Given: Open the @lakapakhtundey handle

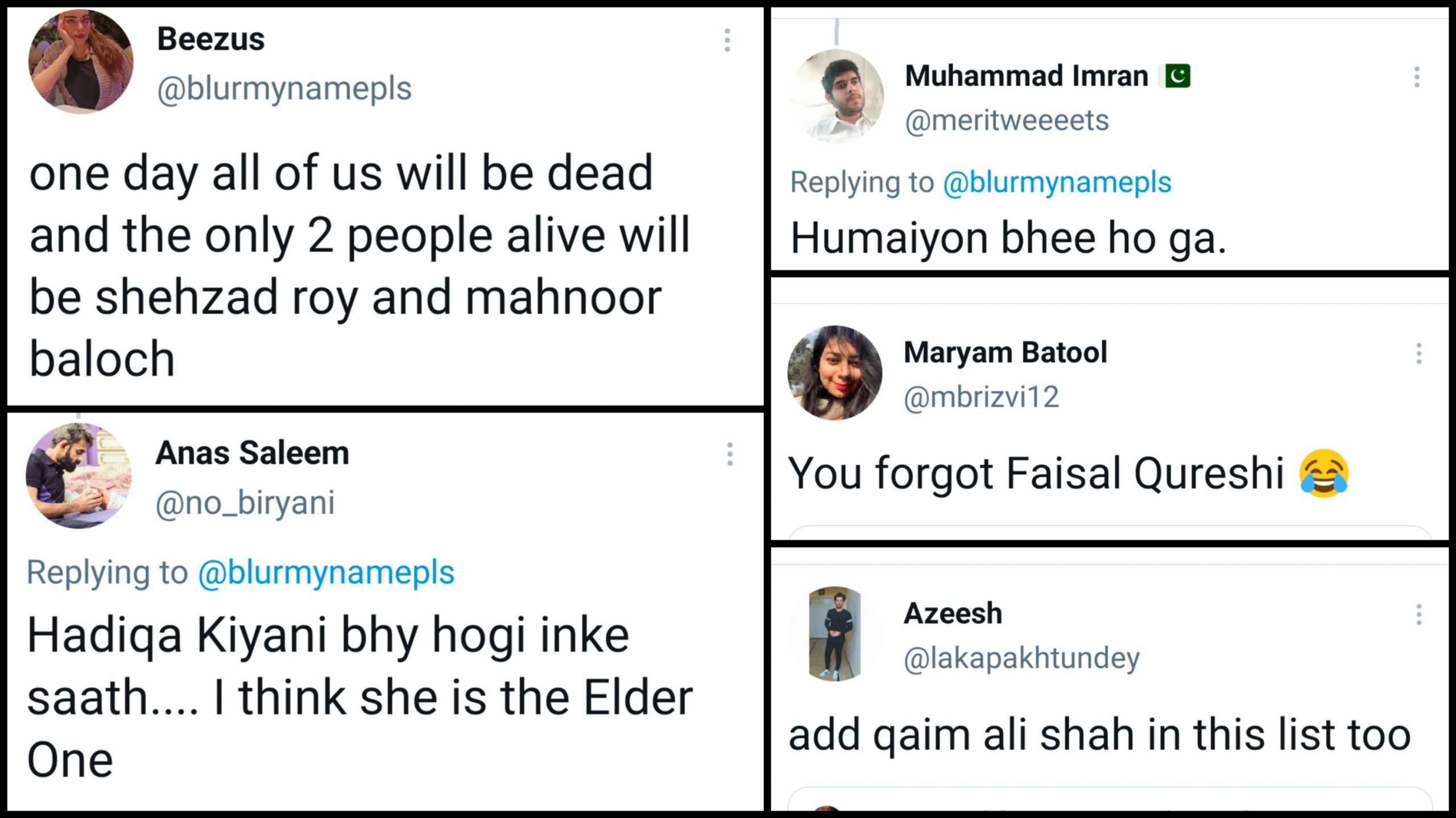Looking at the screenshot, I should 1021,658.
